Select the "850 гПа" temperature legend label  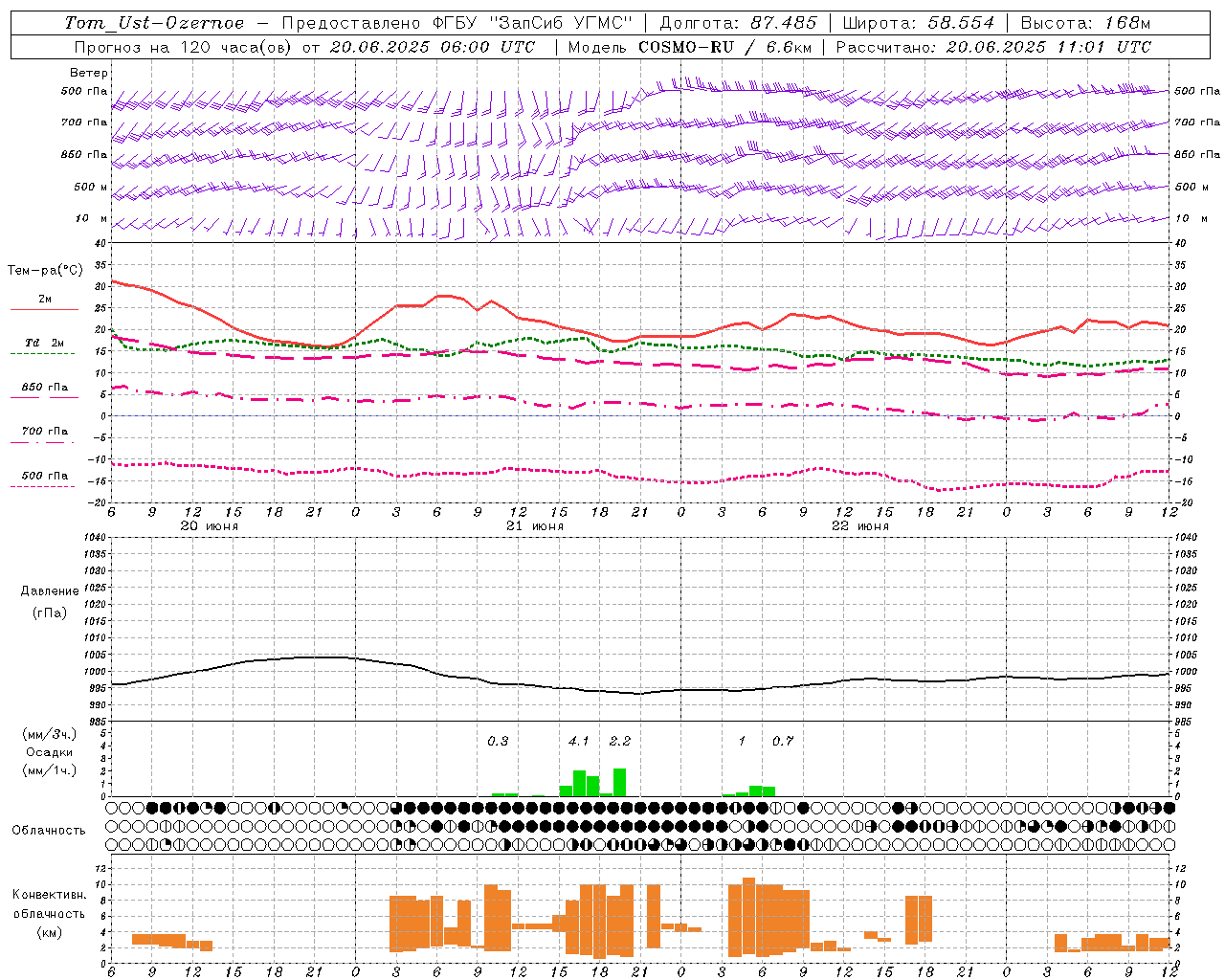click(45, 388)
